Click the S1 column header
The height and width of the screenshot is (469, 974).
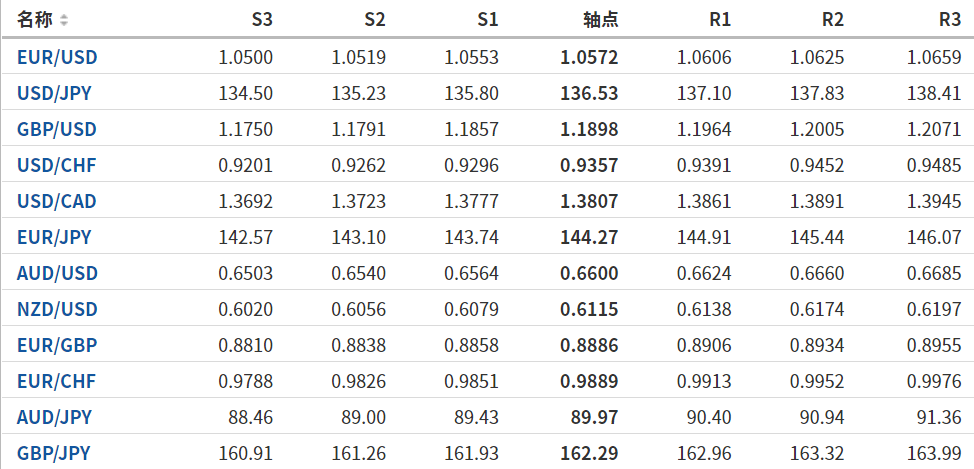pos(487,20)
